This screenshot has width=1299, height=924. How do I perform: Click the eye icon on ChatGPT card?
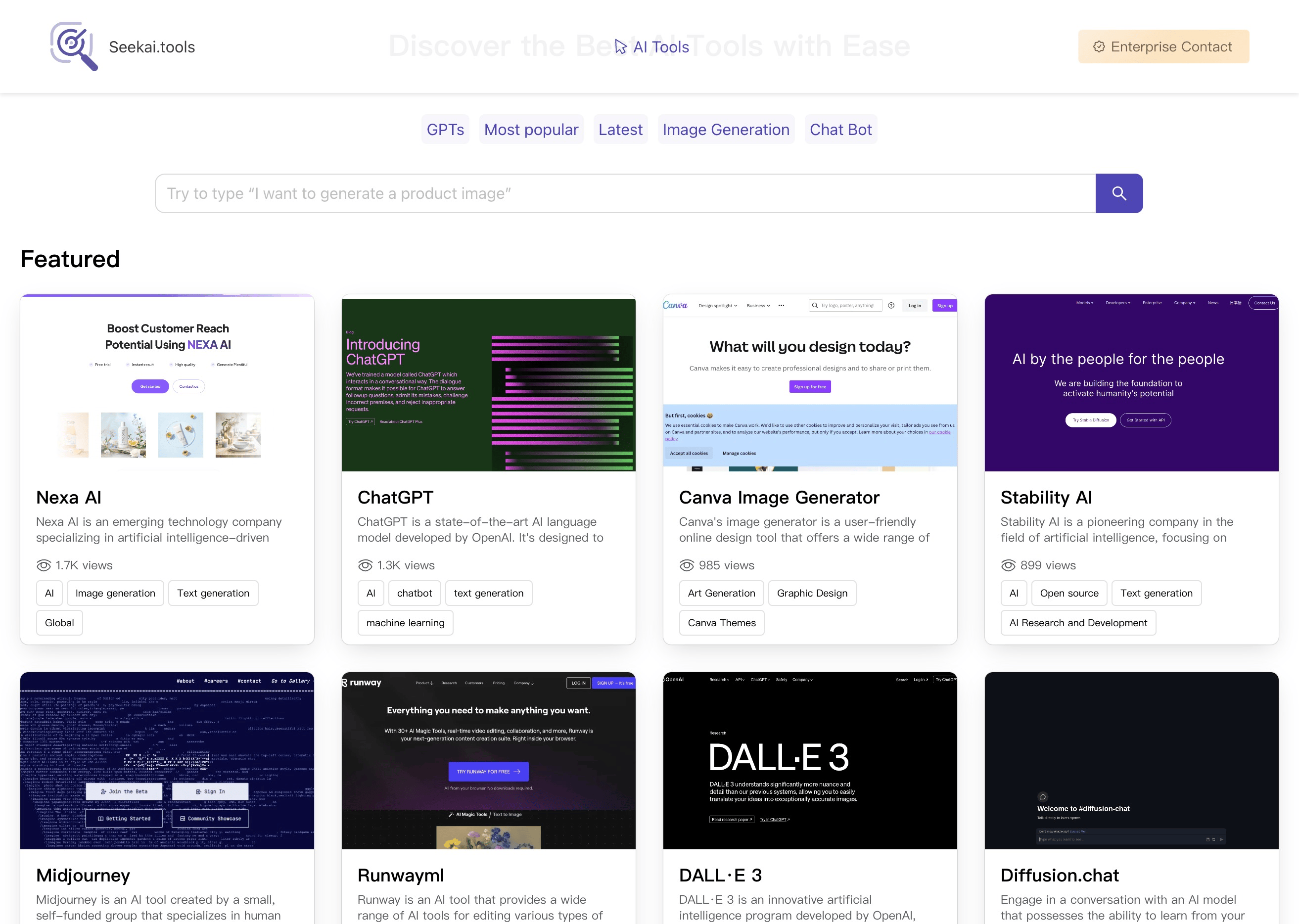click(x=365, y=565)
